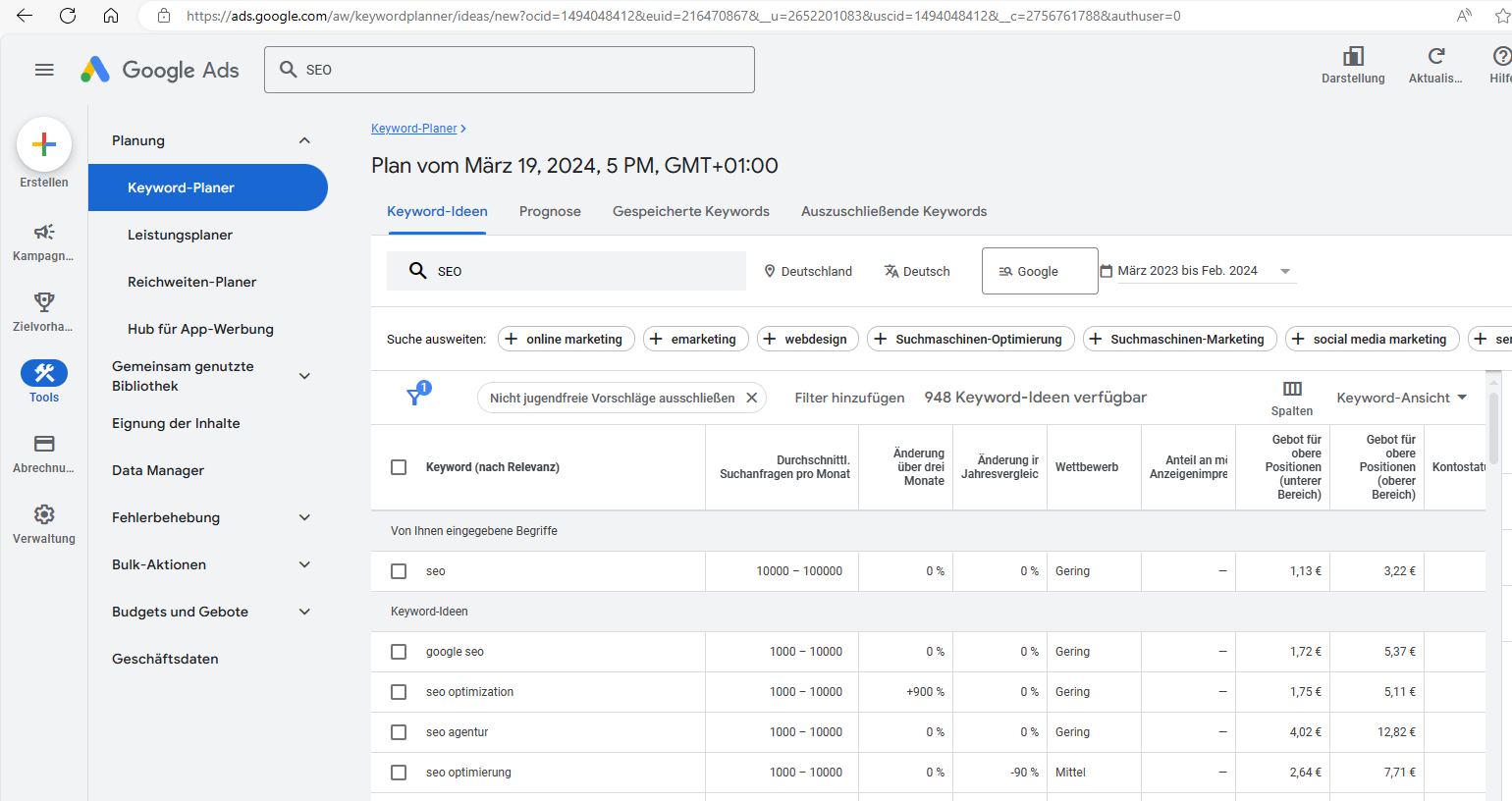Image resolution: width=1512 pixels, height=801 pixels.
Task: Click the Google Ads logo
Action: click(160, 70)
